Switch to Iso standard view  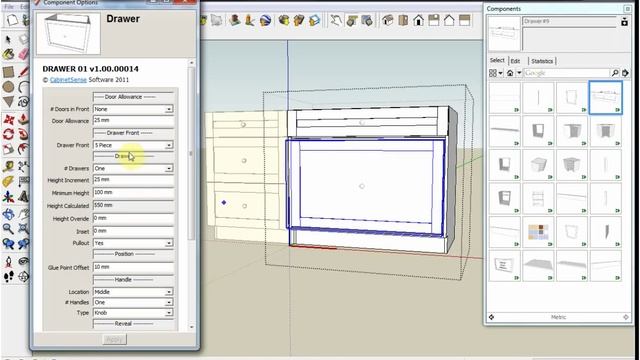387,20
